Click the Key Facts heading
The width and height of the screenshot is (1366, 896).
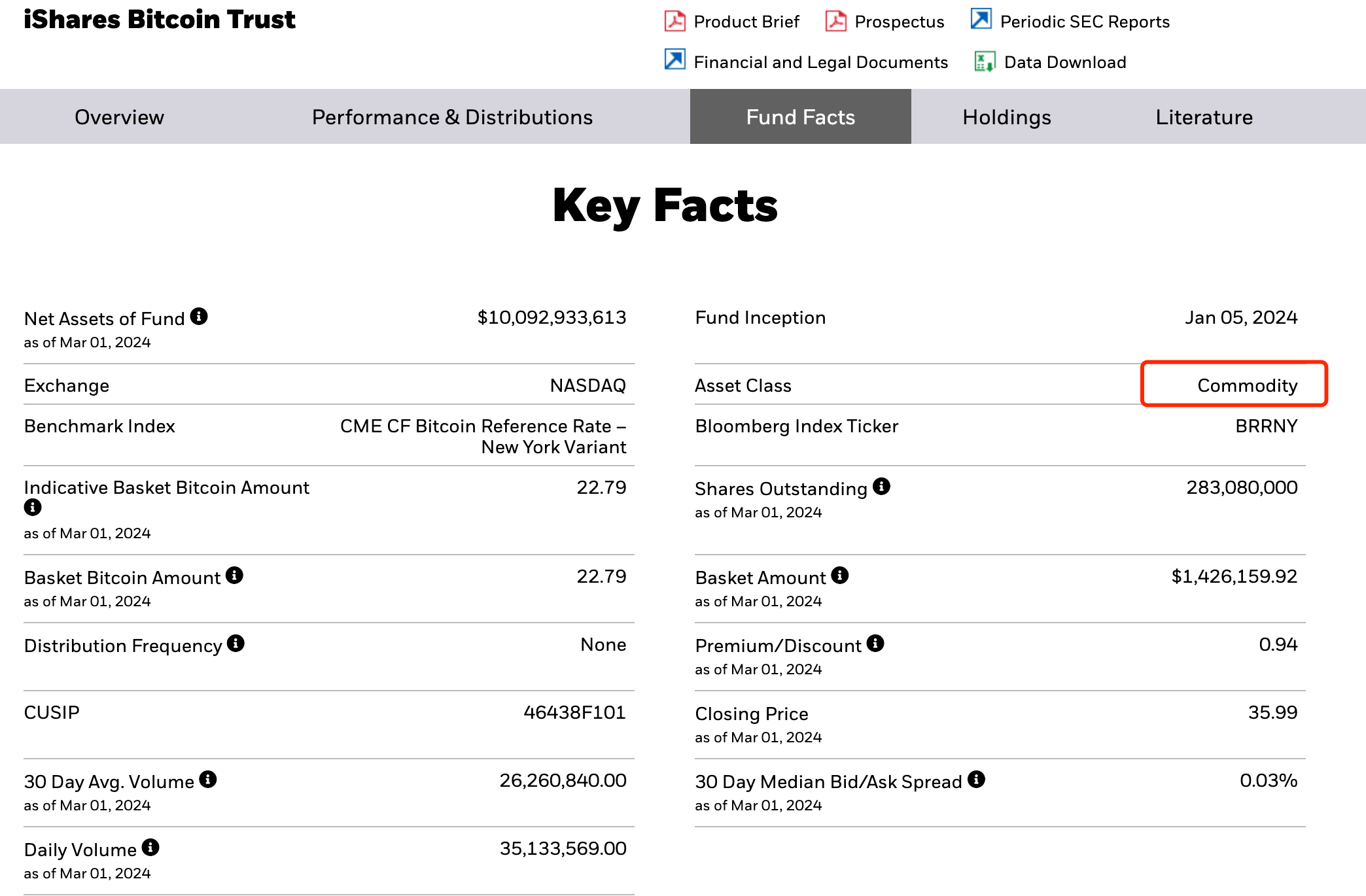[665, 206]
